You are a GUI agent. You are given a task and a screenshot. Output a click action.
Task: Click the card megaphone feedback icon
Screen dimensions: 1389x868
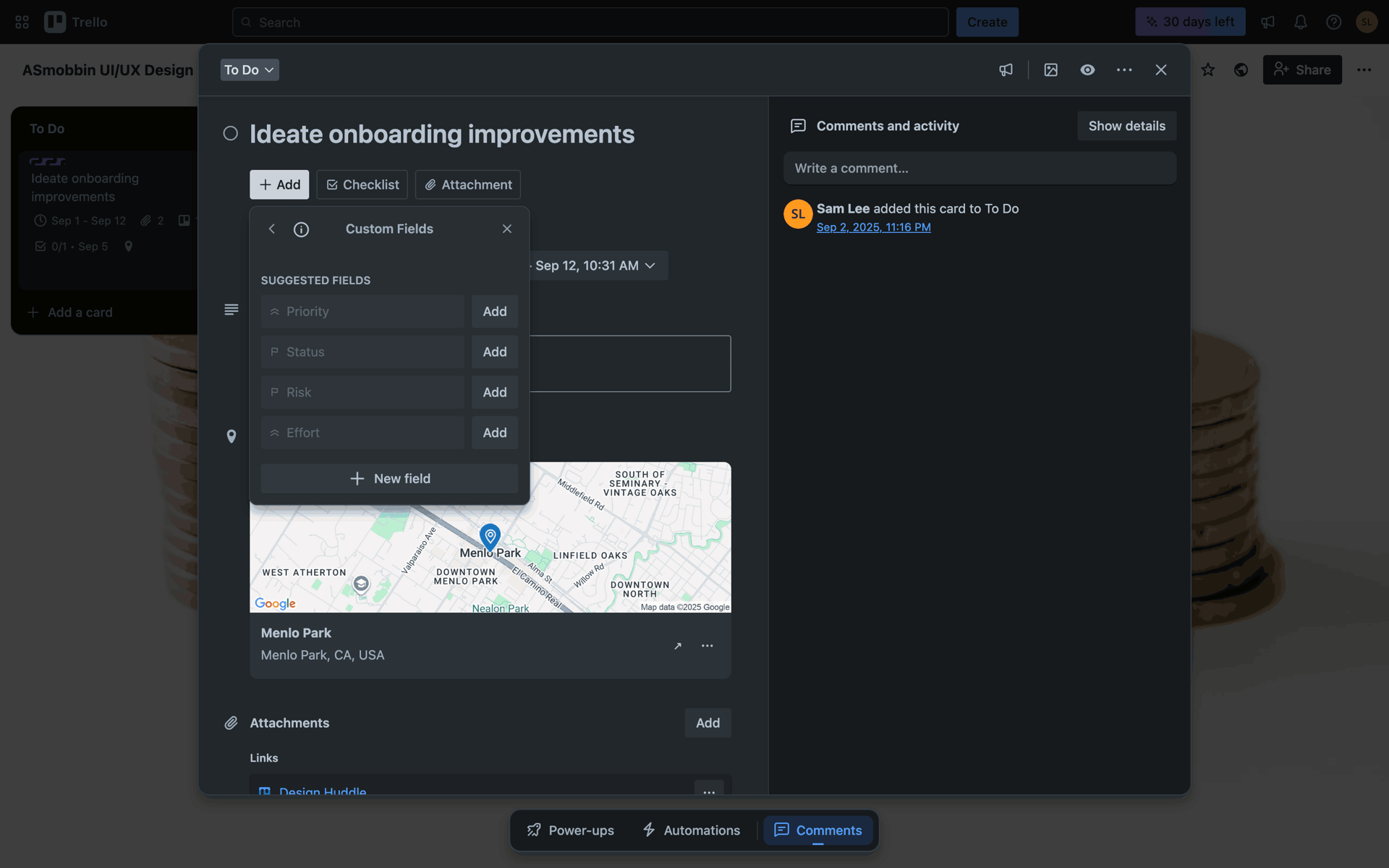click(x=1006, y=69)
